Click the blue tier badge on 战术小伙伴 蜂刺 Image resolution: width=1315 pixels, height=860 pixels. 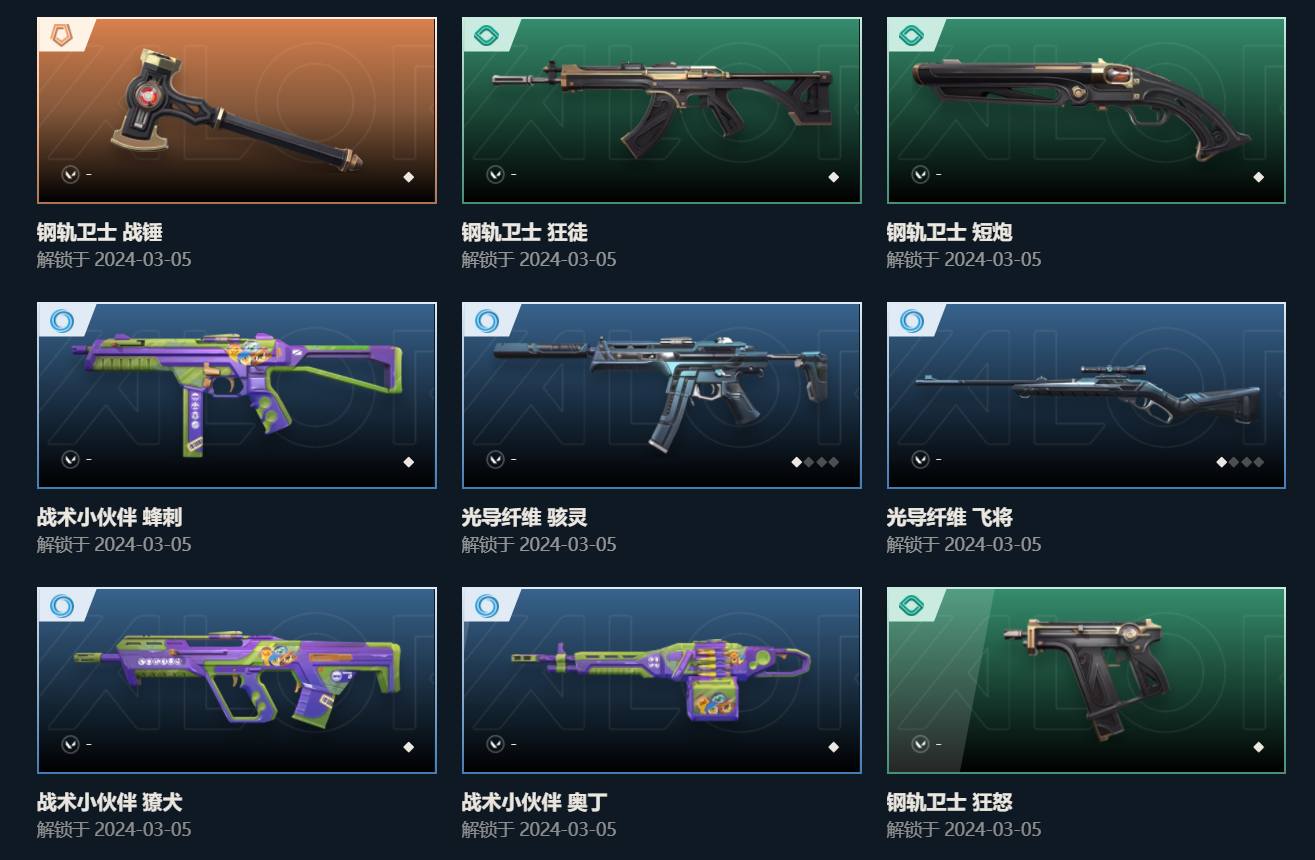tap(62, 321)
